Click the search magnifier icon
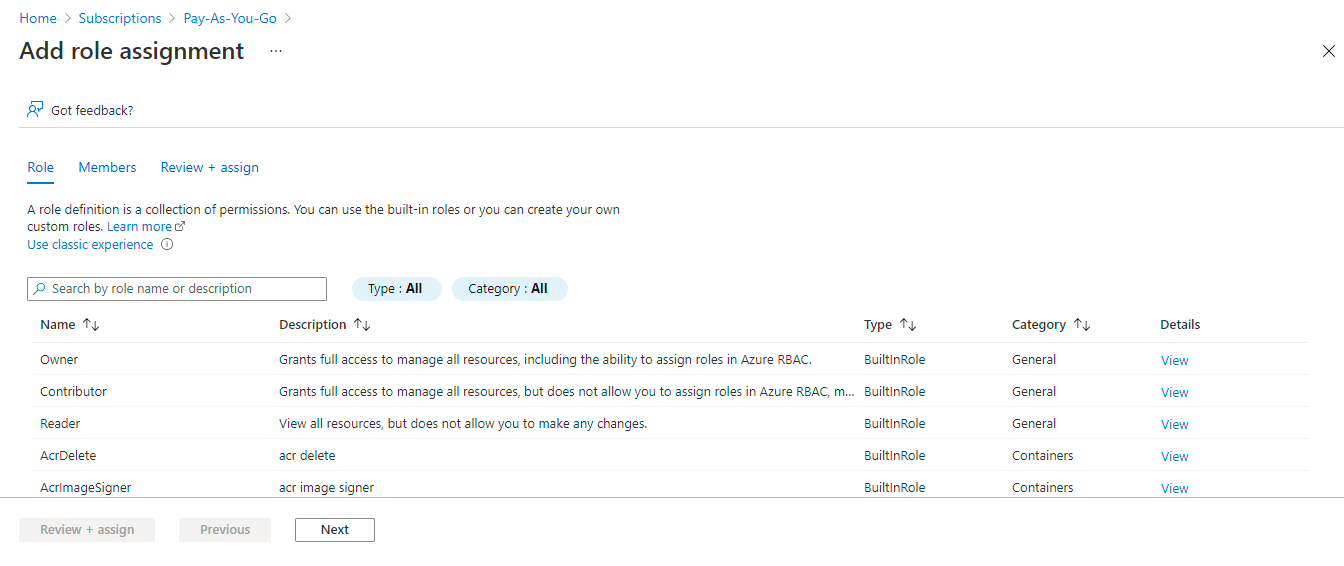Viewport: 1344px width, 566px height. tap(40, 289)
